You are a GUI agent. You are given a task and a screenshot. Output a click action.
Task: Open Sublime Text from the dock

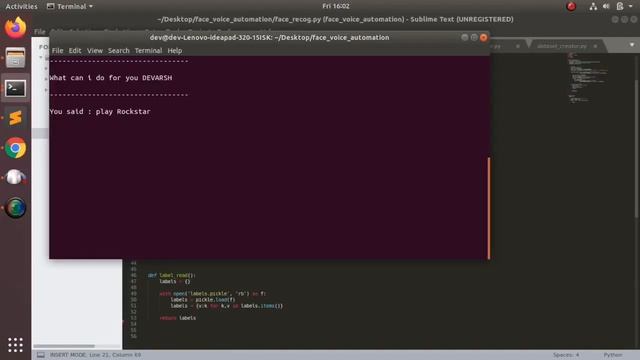16,118
